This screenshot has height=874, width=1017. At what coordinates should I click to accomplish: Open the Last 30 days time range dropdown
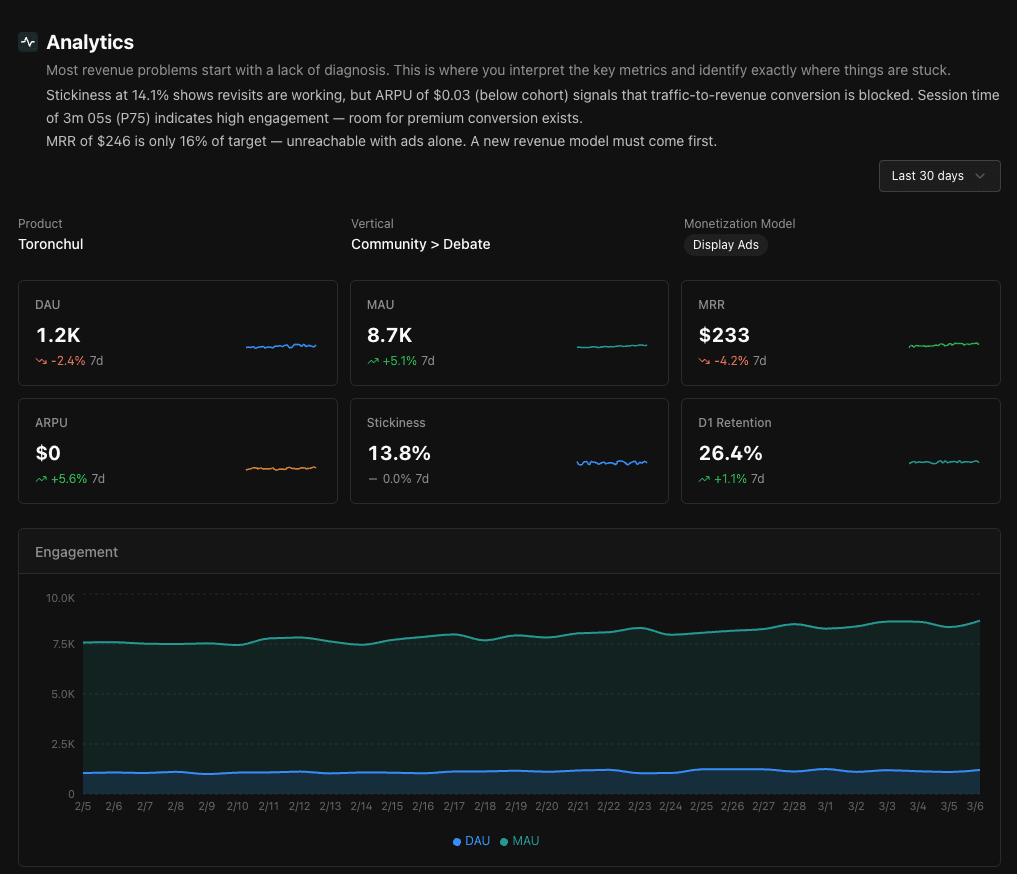tap(938, 175)
